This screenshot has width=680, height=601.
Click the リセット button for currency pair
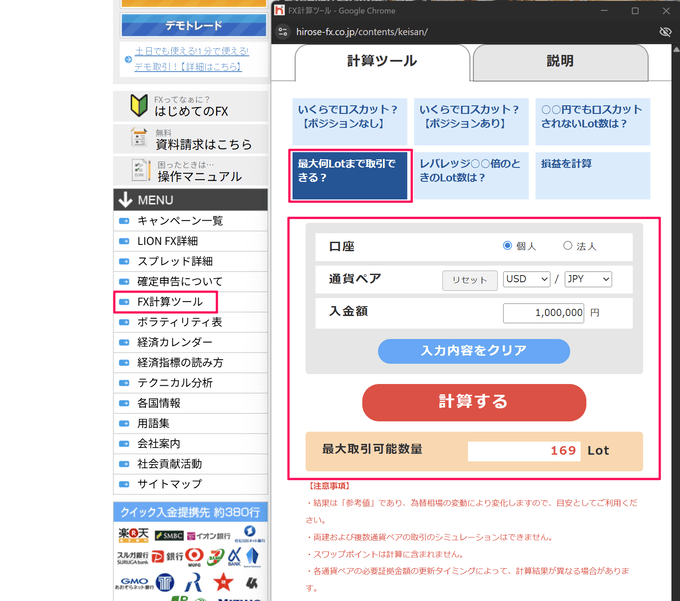coord(470,280)
